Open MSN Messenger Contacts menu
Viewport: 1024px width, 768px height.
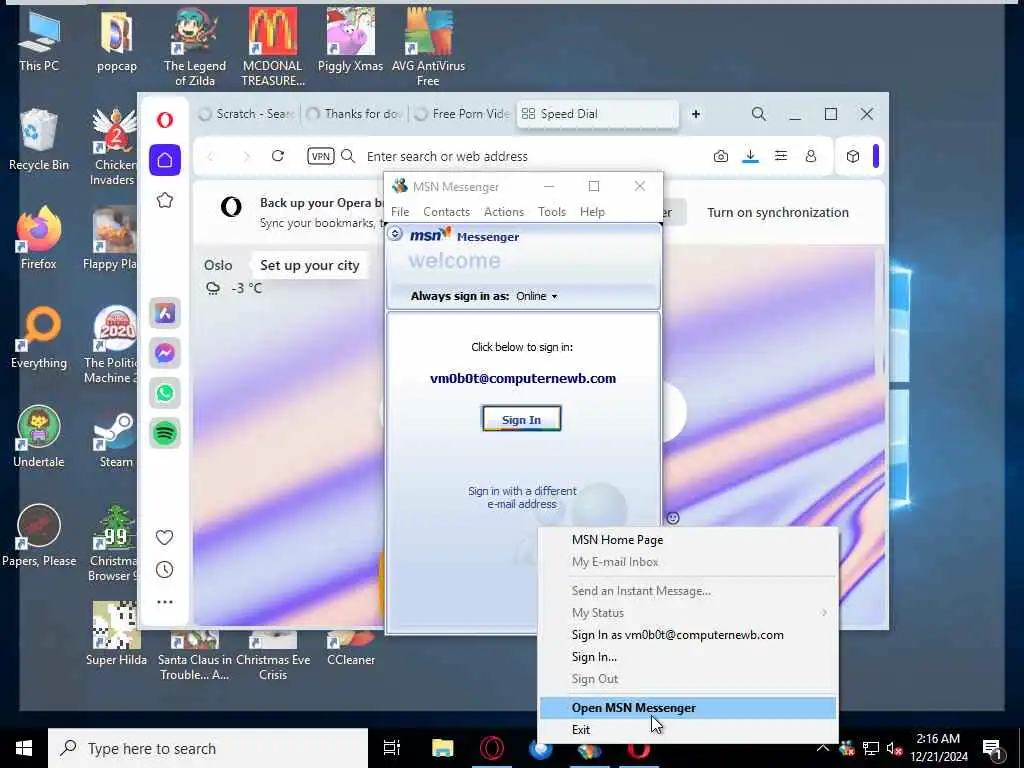pyautogui.click(x=446, y=212)
